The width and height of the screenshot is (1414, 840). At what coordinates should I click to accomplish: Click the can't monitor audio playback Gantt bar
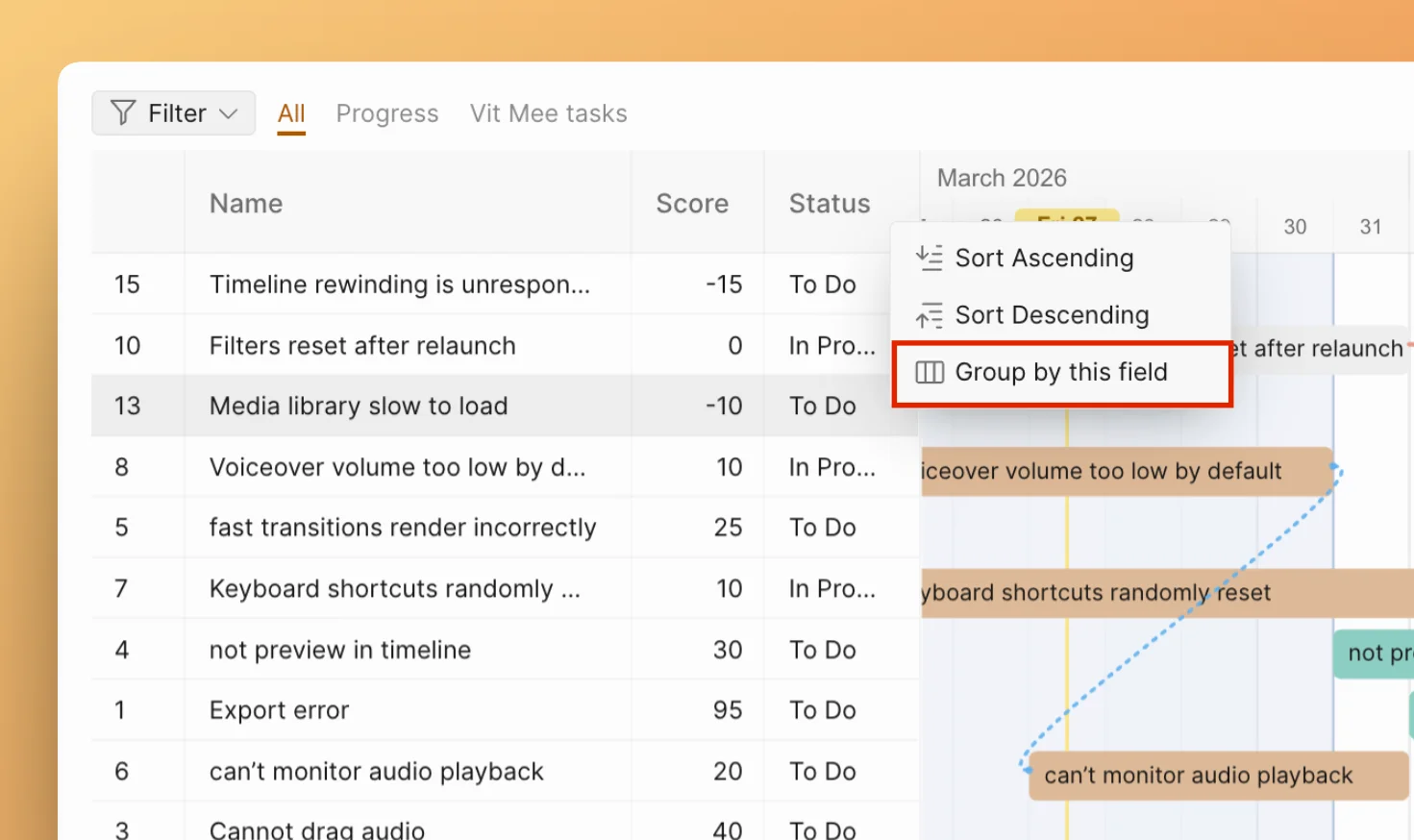(x=1200, y=776)
